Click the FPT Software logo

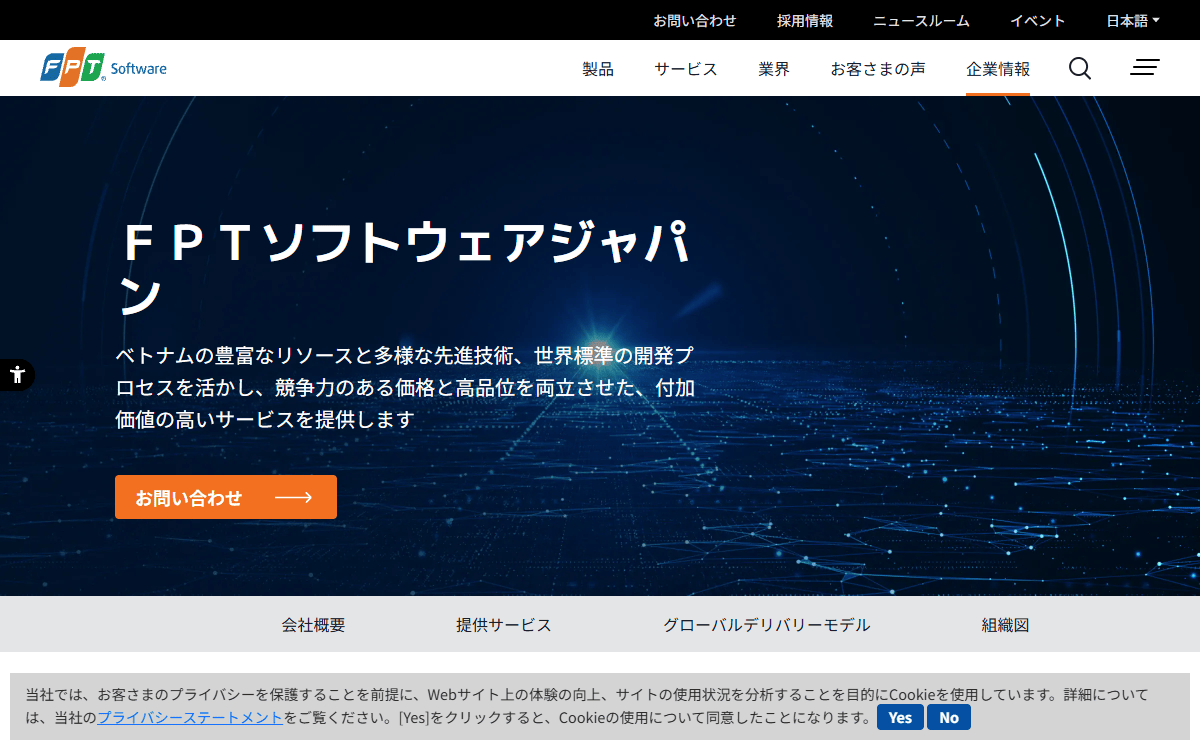[x=104, y=68]
